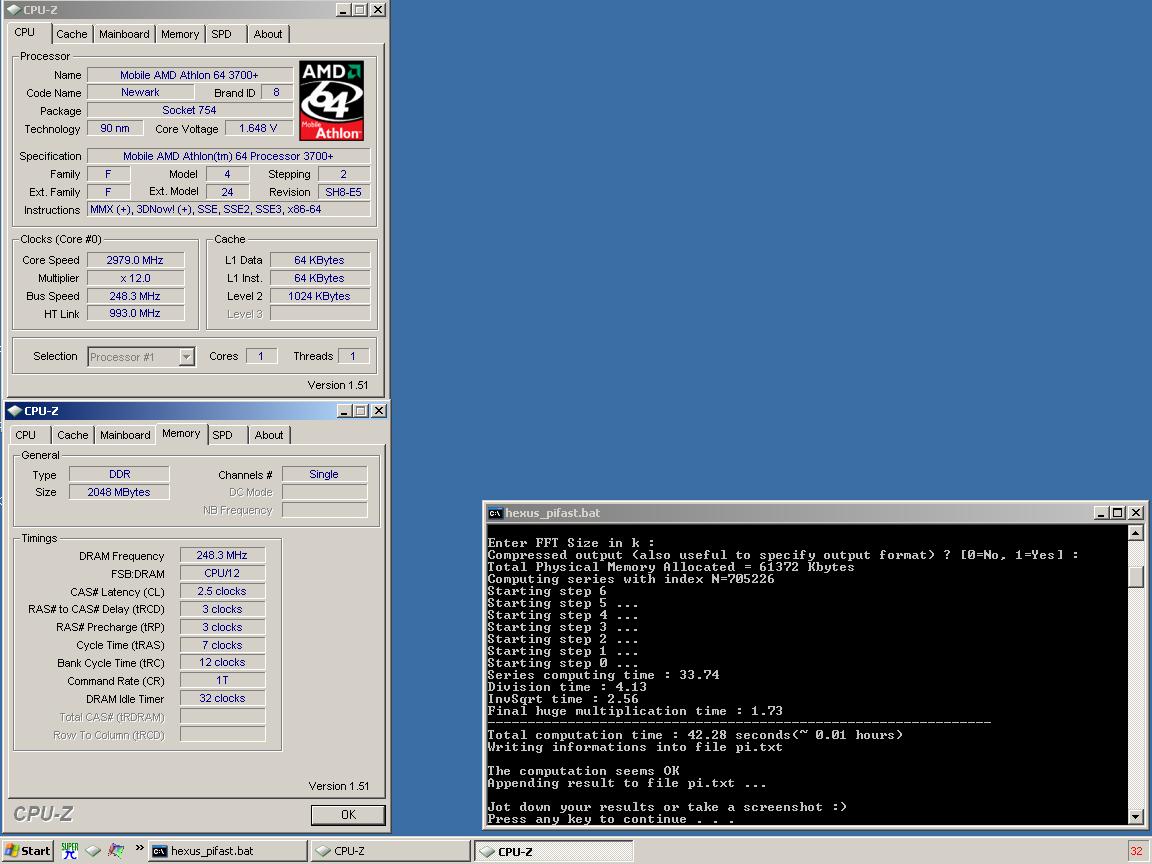Click the Core Voltage value '1.648 V'
The height and width of the screenshot is (864, 1152).
(258, 129)
